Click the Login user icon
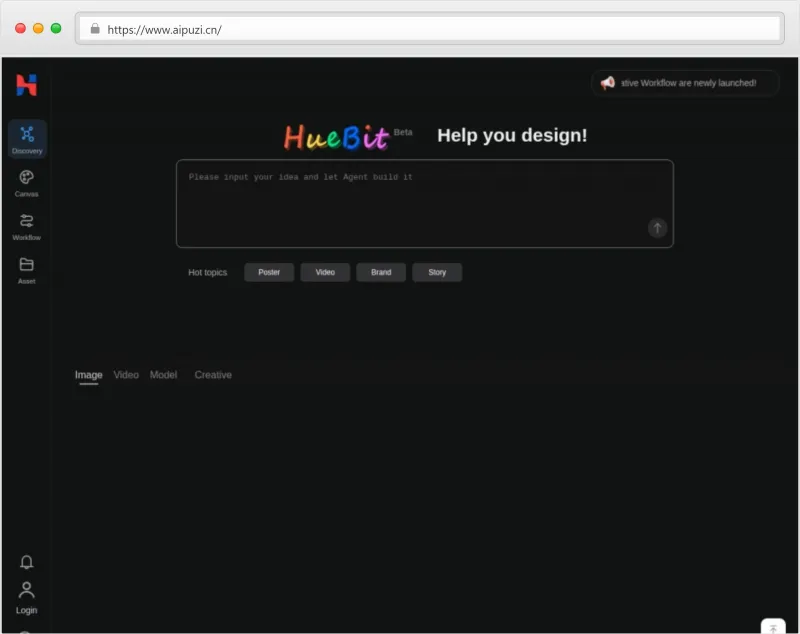This screenshot has width=800, height=634. coord(25,590)
